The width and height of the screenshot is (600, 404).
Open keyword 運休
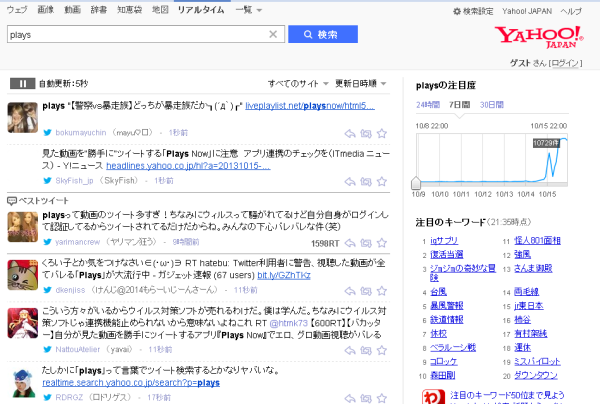tap(522, 348)
